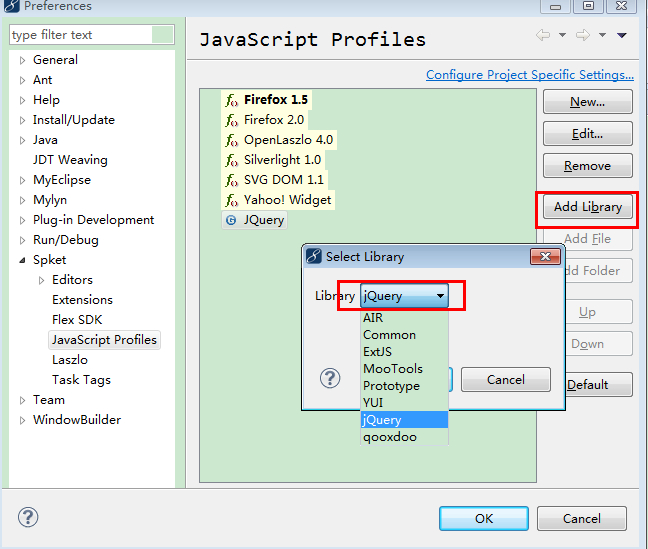
Task: Select the Firefox 2.0 profile
Action: point(266,120)
